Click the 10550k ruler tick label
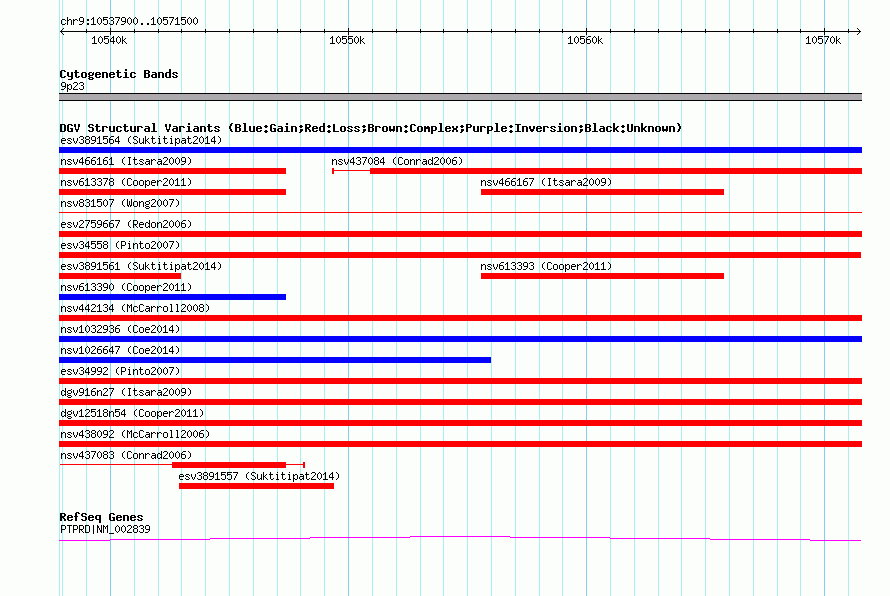The height and width of the screenshot is (596, 890). [347, 40]
